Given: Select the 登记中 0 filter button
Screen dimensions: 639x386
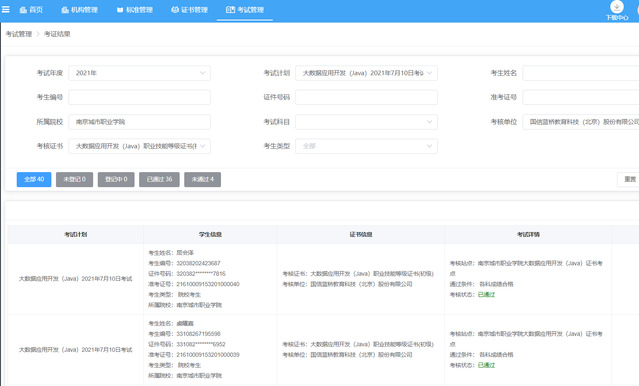Looking at the screenshot, I should tap(116, 179).
